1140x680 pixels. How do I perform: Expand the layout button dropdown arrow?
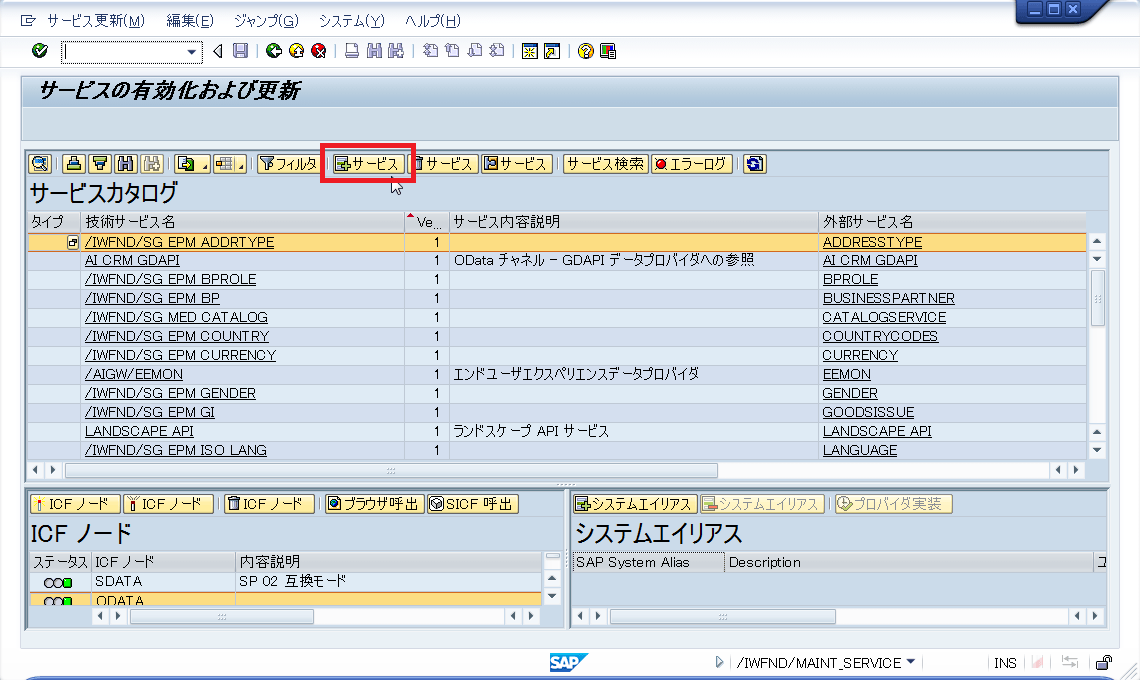pos(241,166)
